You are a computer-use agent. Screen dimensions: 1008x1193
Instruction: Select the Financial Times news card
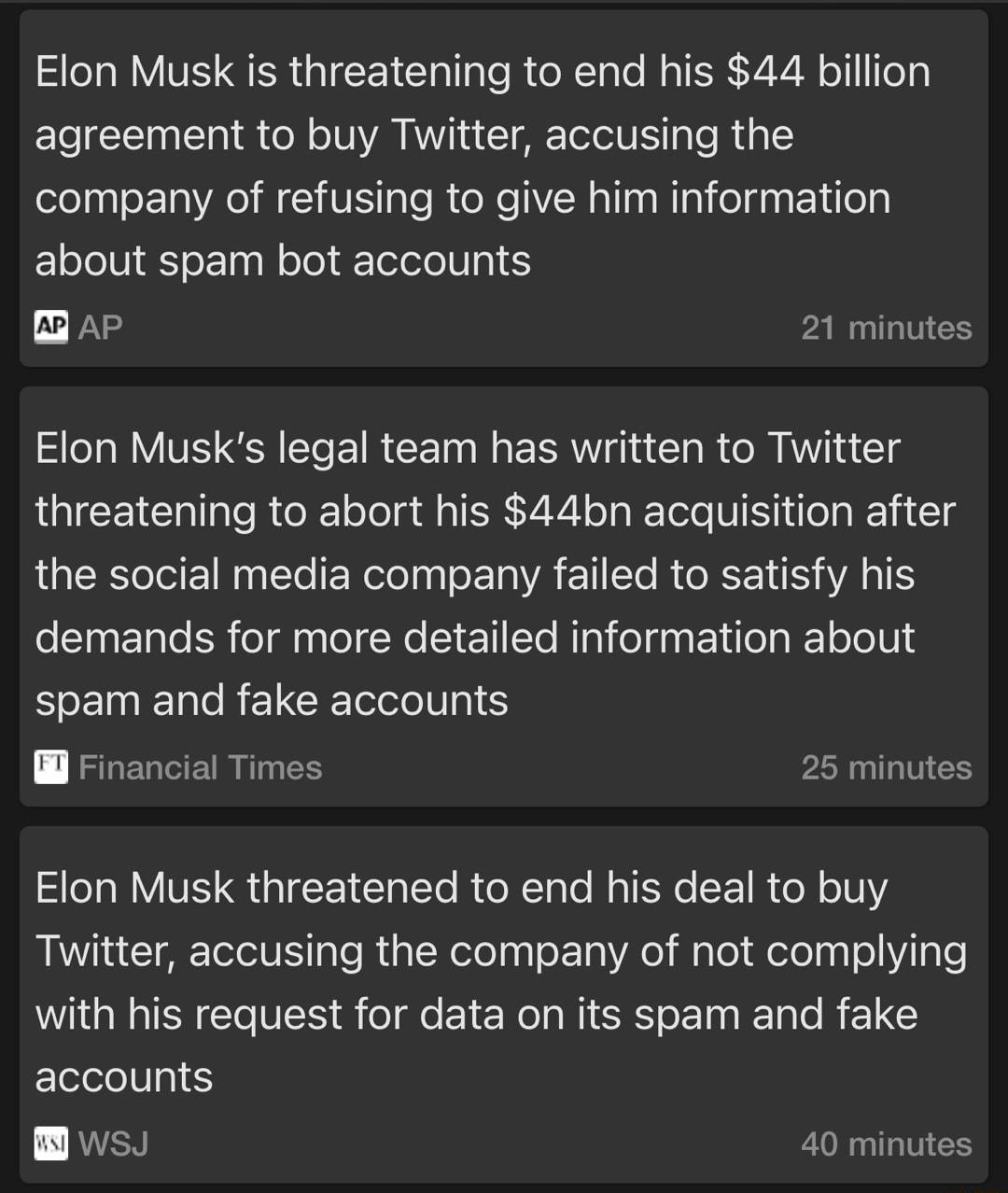pos(504,597)
